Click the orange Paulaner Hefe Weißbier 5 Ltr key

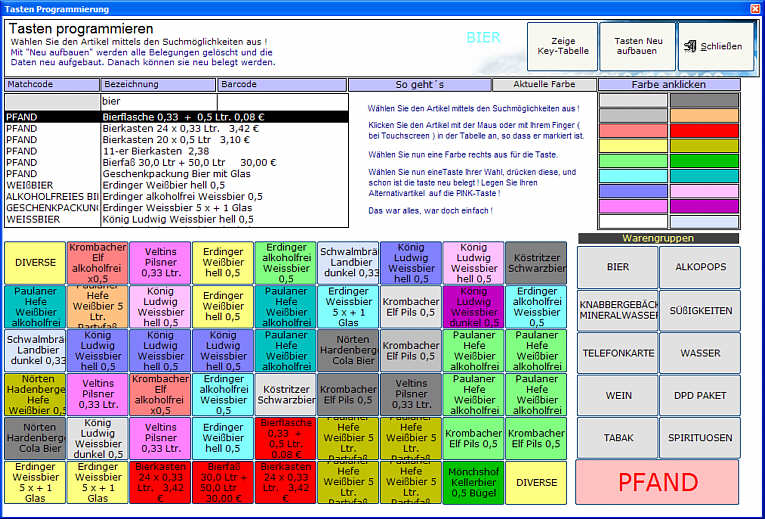click(98, 306)
